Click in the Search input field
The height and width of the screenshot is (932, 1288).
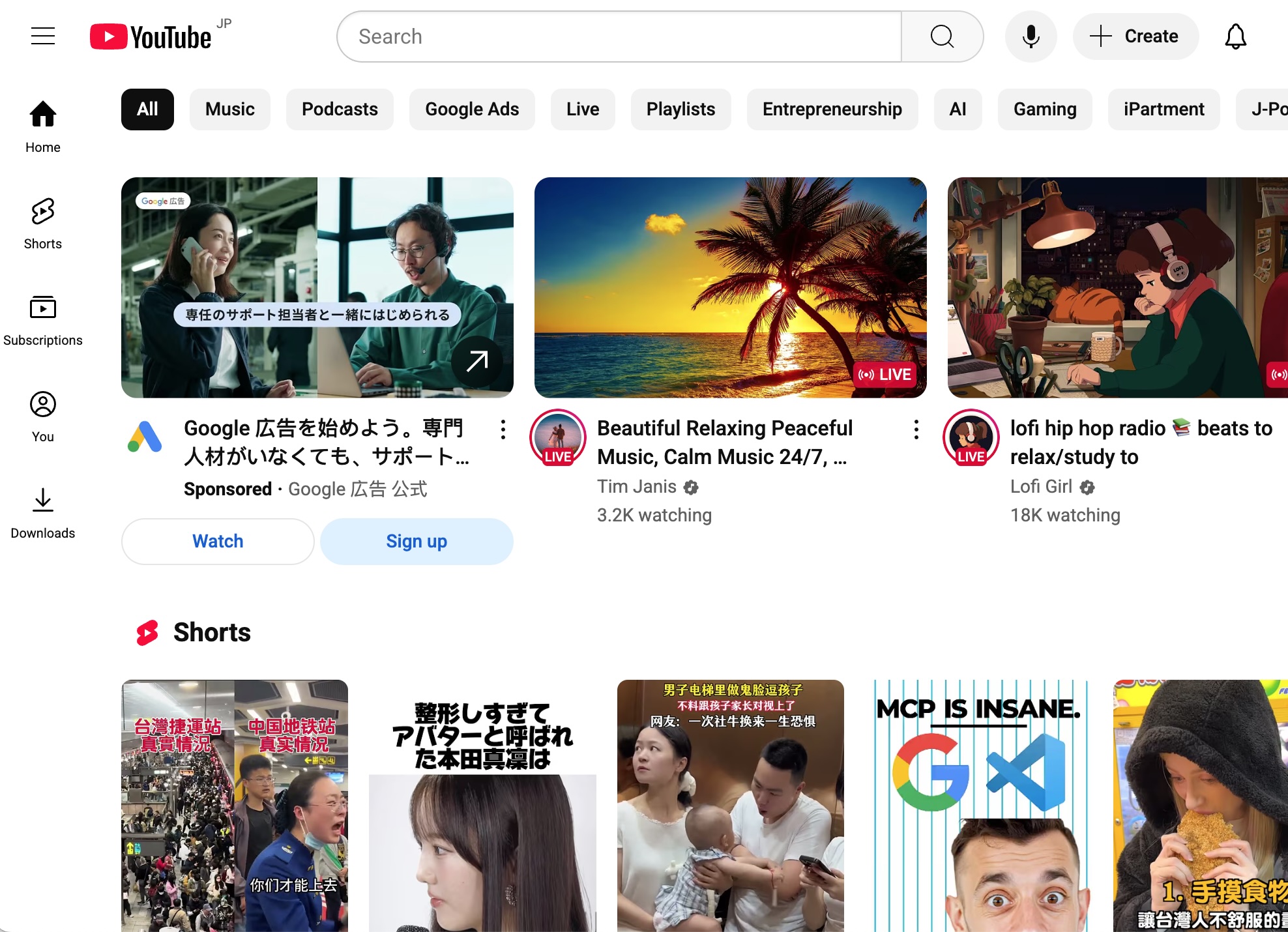[x=619, y=36]
